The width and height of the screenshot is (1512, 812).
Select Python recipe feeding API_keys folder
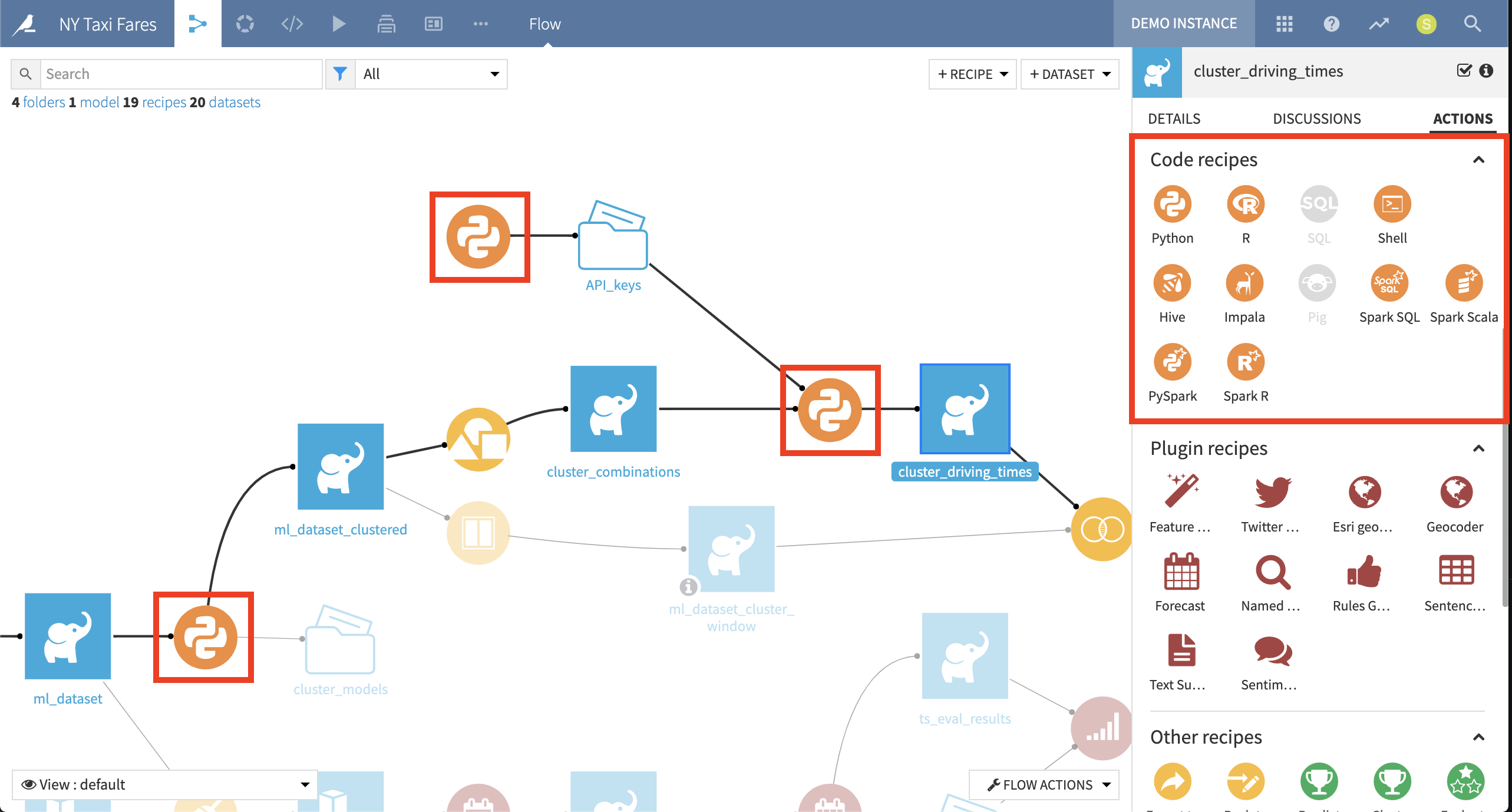pos(478,236)
